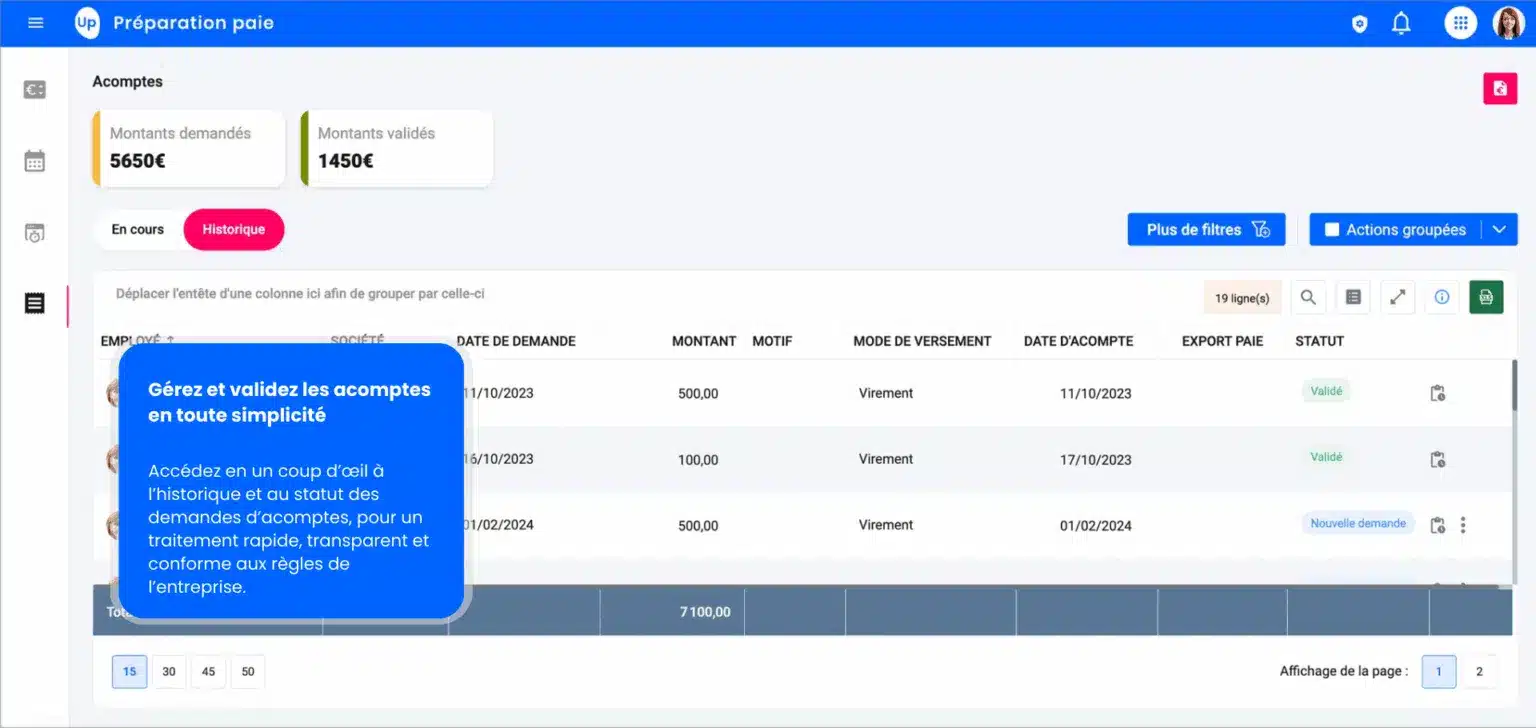Click the info icon above table
Viewport: 1536px width, 728px height.
click(x=1441, y=297)
